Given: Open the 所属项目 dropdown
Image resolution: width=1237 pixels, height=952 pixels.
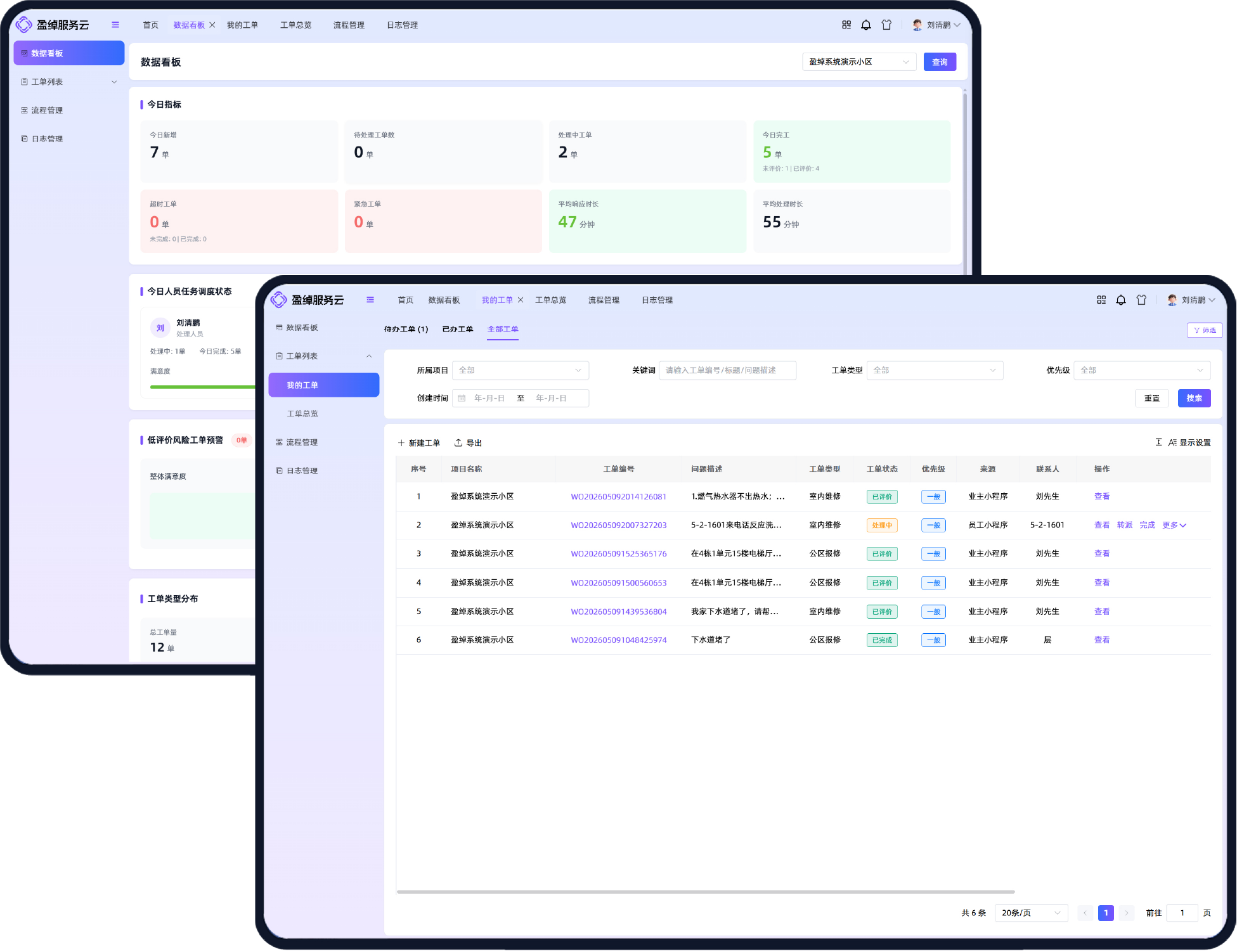Looking at the screenshot, I should pyautogui.click(x=520, y=371).
